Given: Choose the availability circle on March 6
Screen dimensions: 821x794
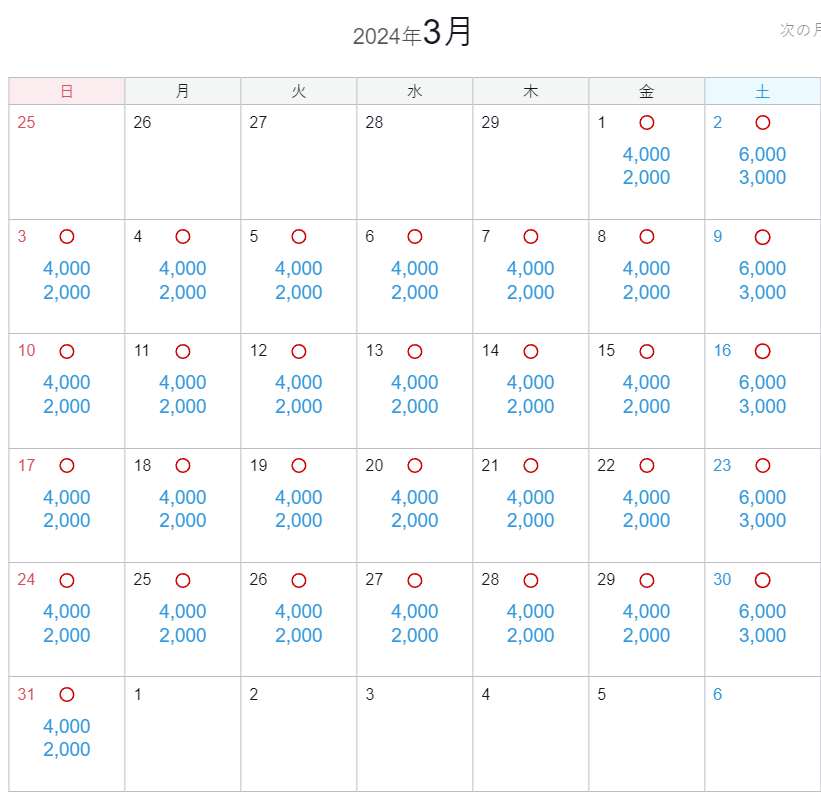Looking at the screenshot, I should [x=415, y=237].
